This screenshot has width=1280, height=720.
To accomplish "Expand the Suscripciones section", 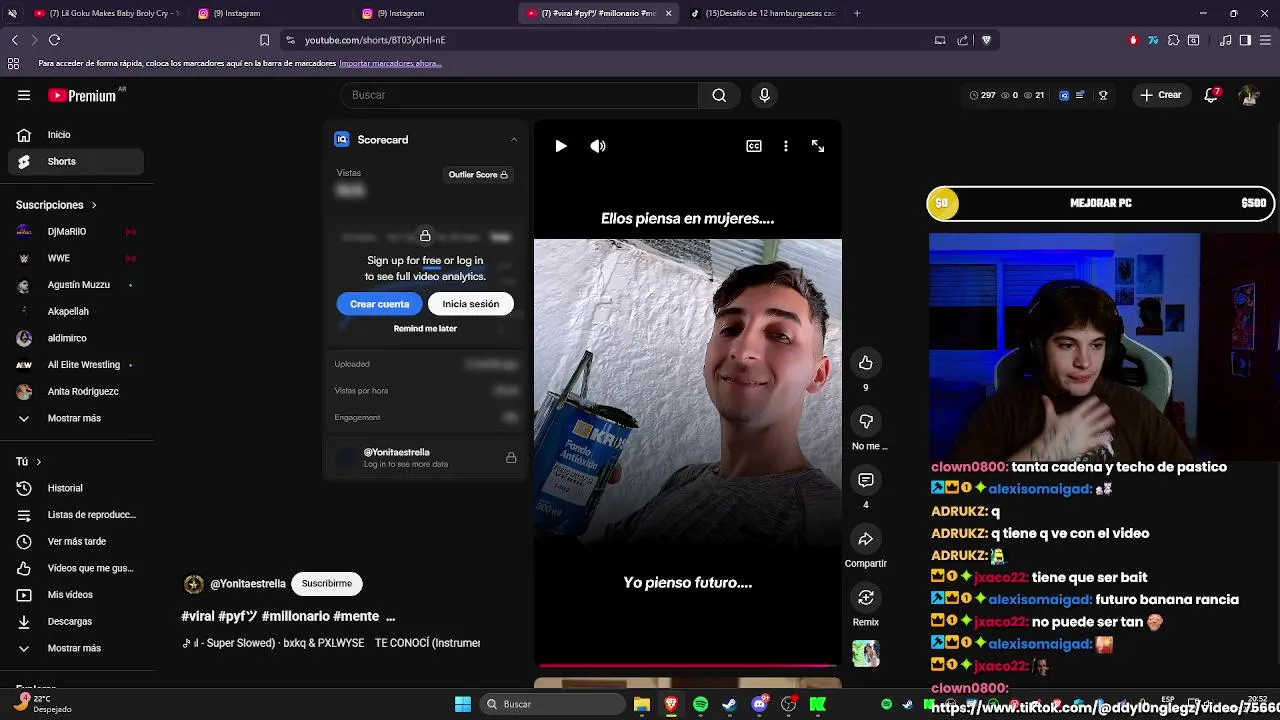I will click(x=57, y=205).
